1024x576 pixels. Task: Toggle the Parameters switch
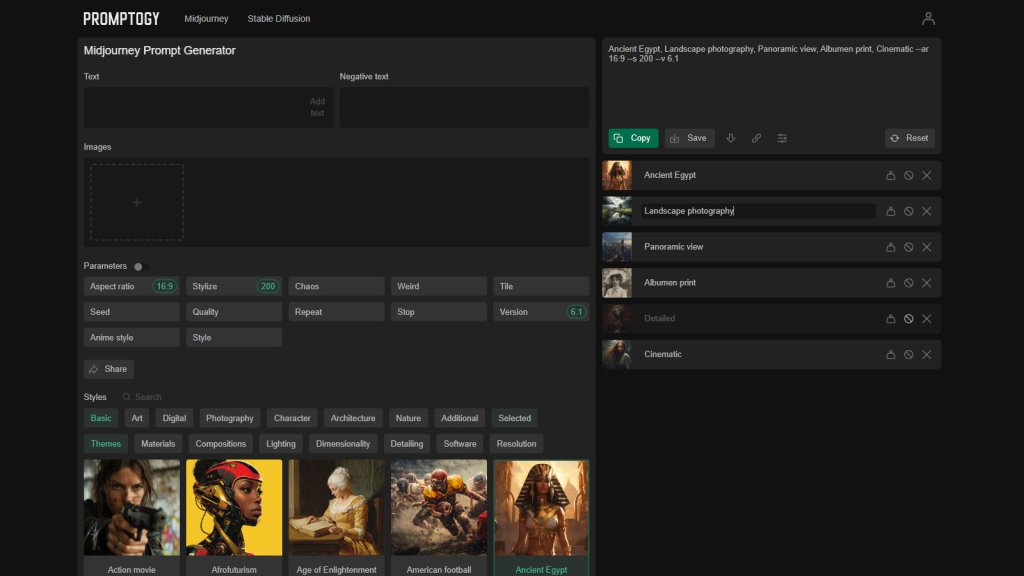tap(140, 266)
